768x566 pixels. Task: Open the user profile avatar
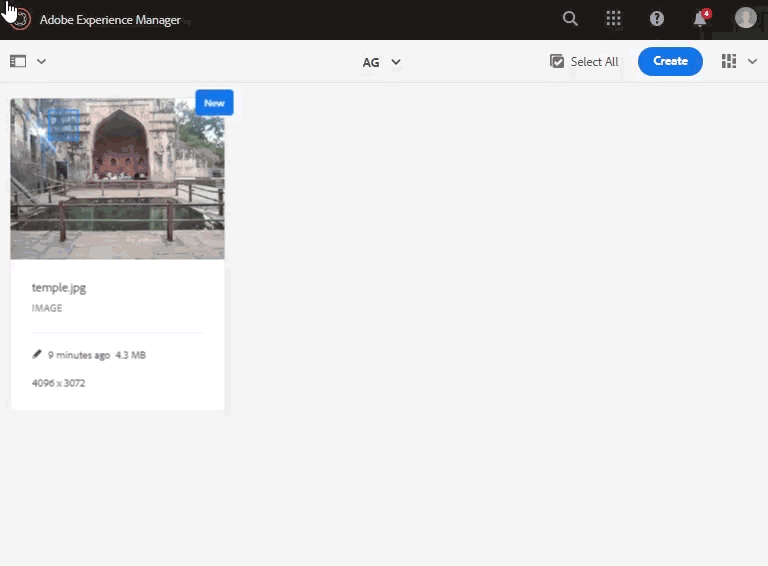coord(745,19)
